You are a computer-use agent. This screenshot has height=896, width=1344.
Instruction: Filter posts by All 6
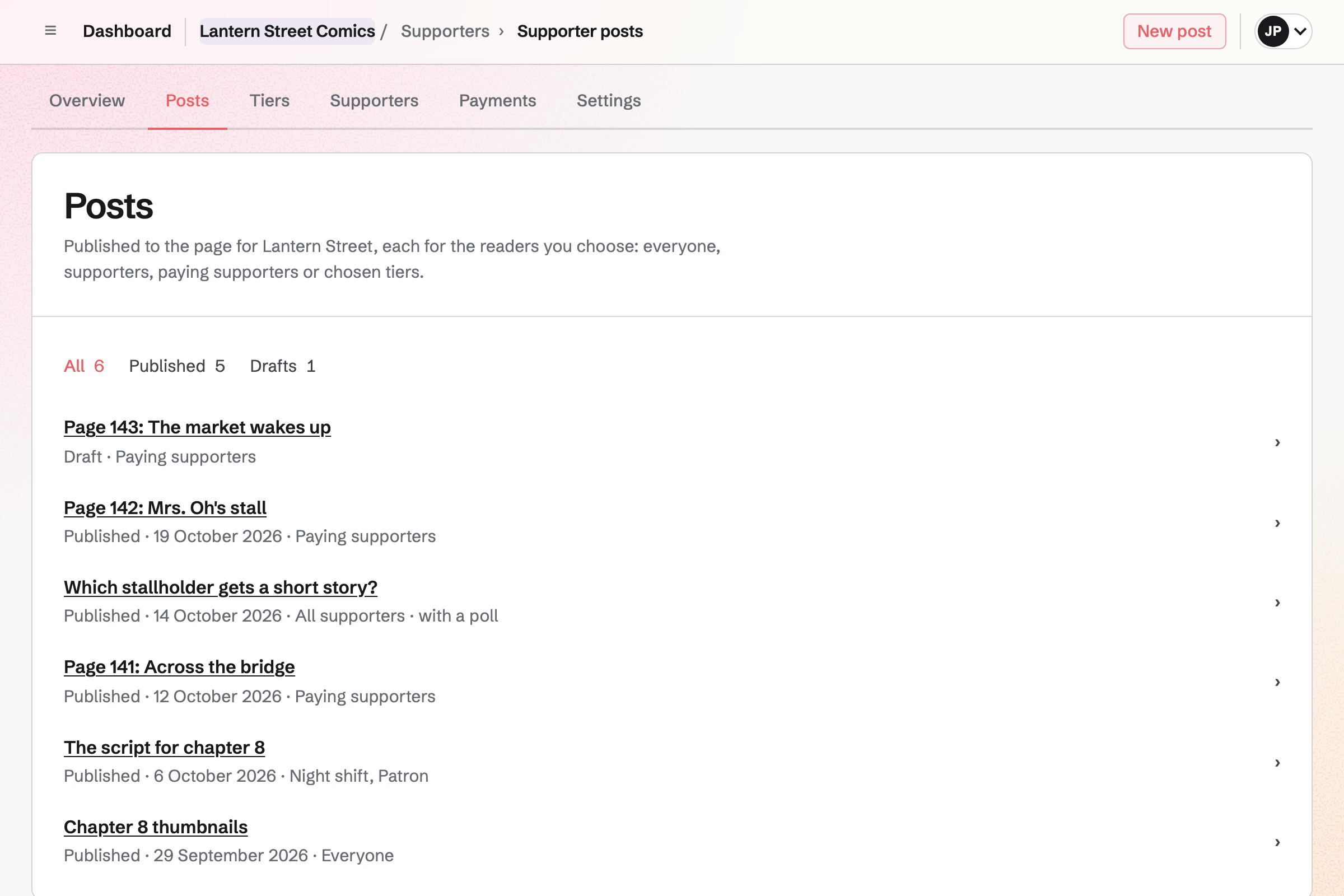point(84,366)
